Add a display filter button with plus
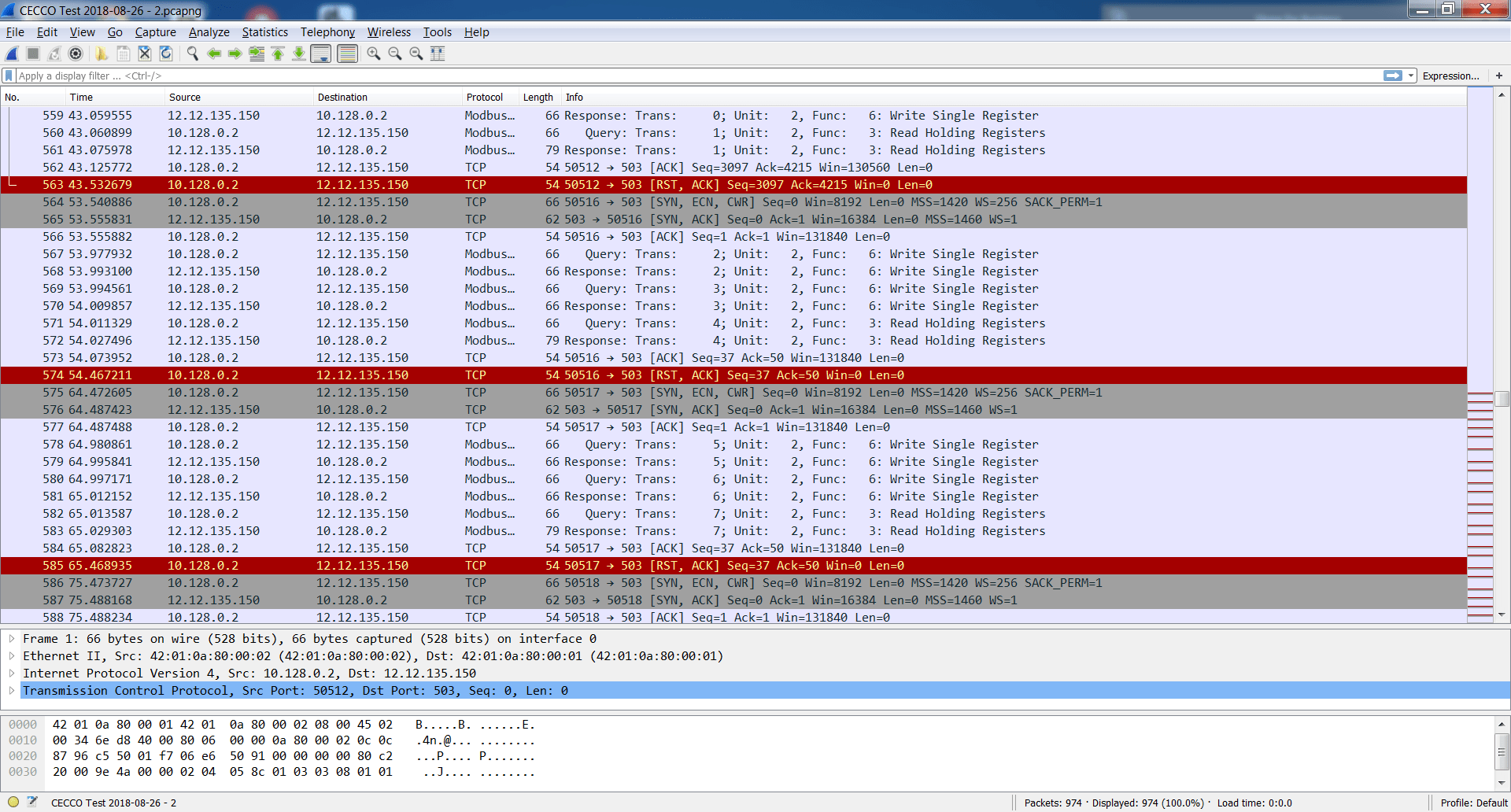The width and height of the screenshot is (1511, 812). pyautogui.click(x=1499, y=76)
